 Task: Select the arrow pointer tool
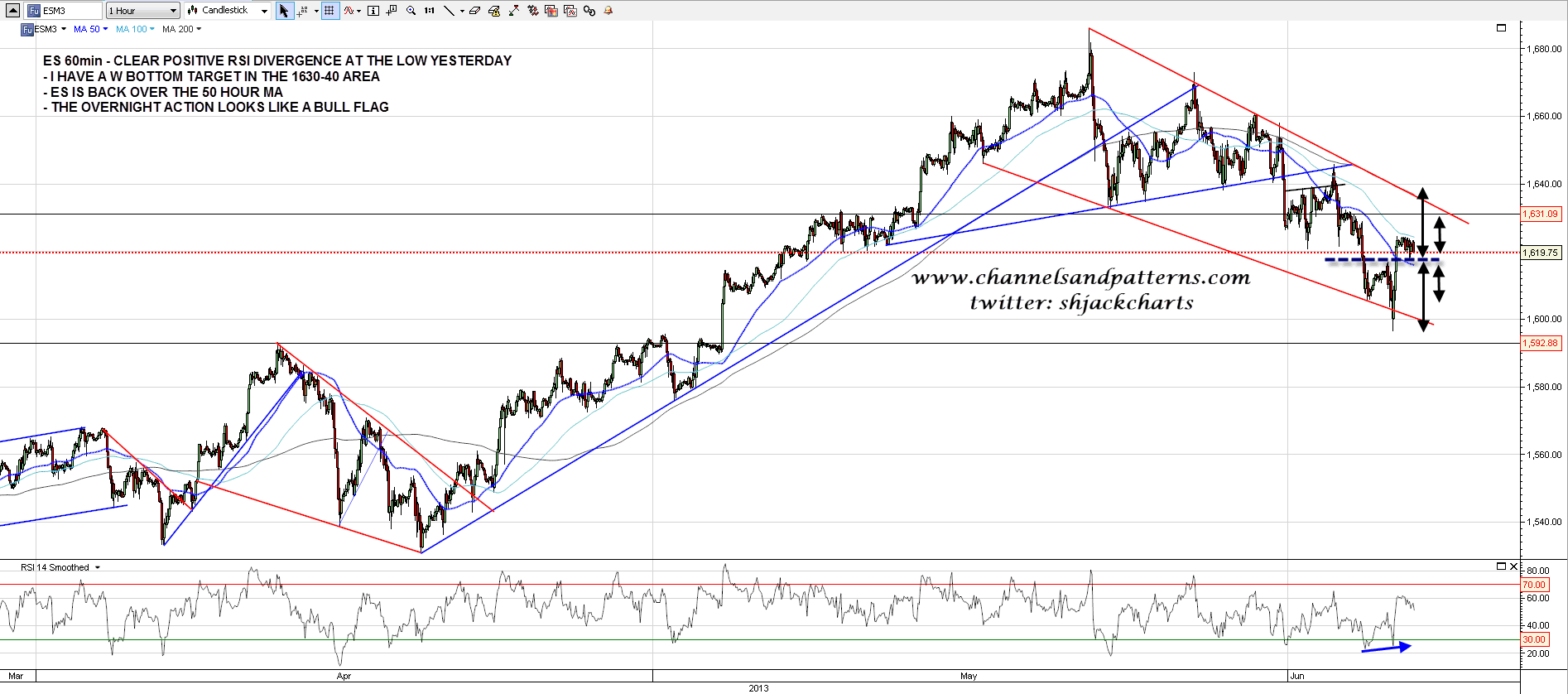284,11
